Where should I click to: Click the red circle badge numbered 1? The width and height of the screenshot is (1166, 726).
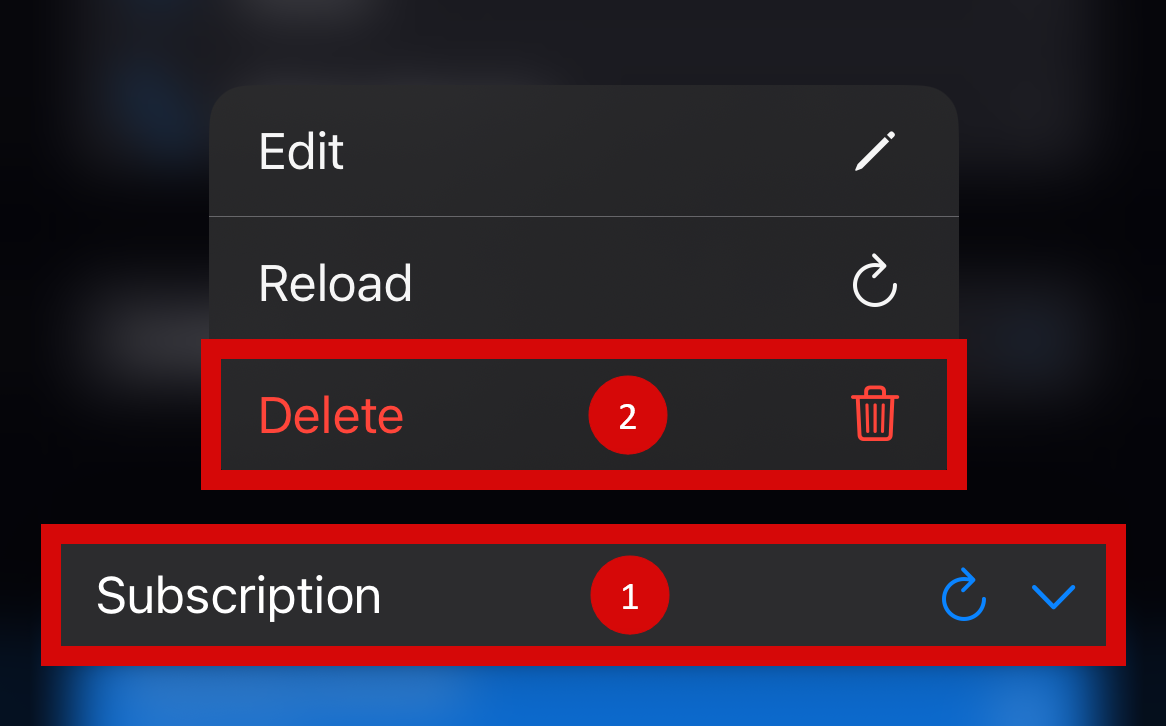click(x=630, y=595)
